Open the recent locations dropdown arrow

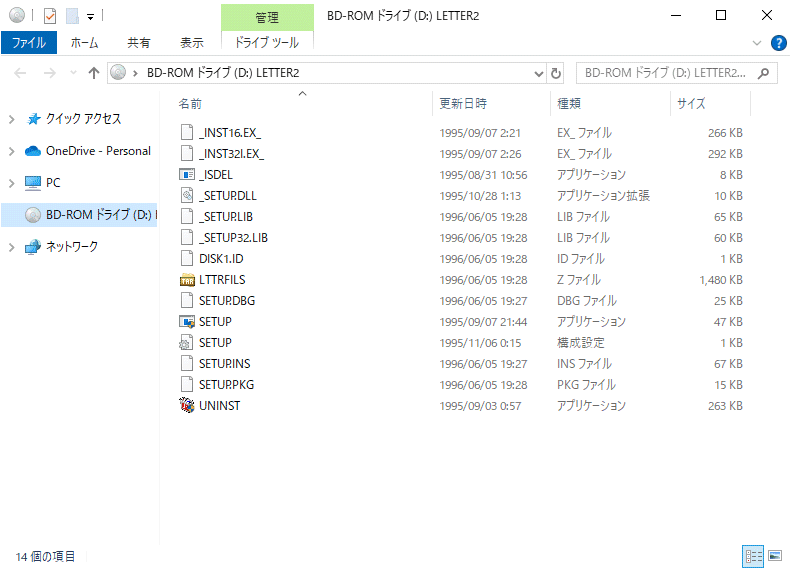73,74
